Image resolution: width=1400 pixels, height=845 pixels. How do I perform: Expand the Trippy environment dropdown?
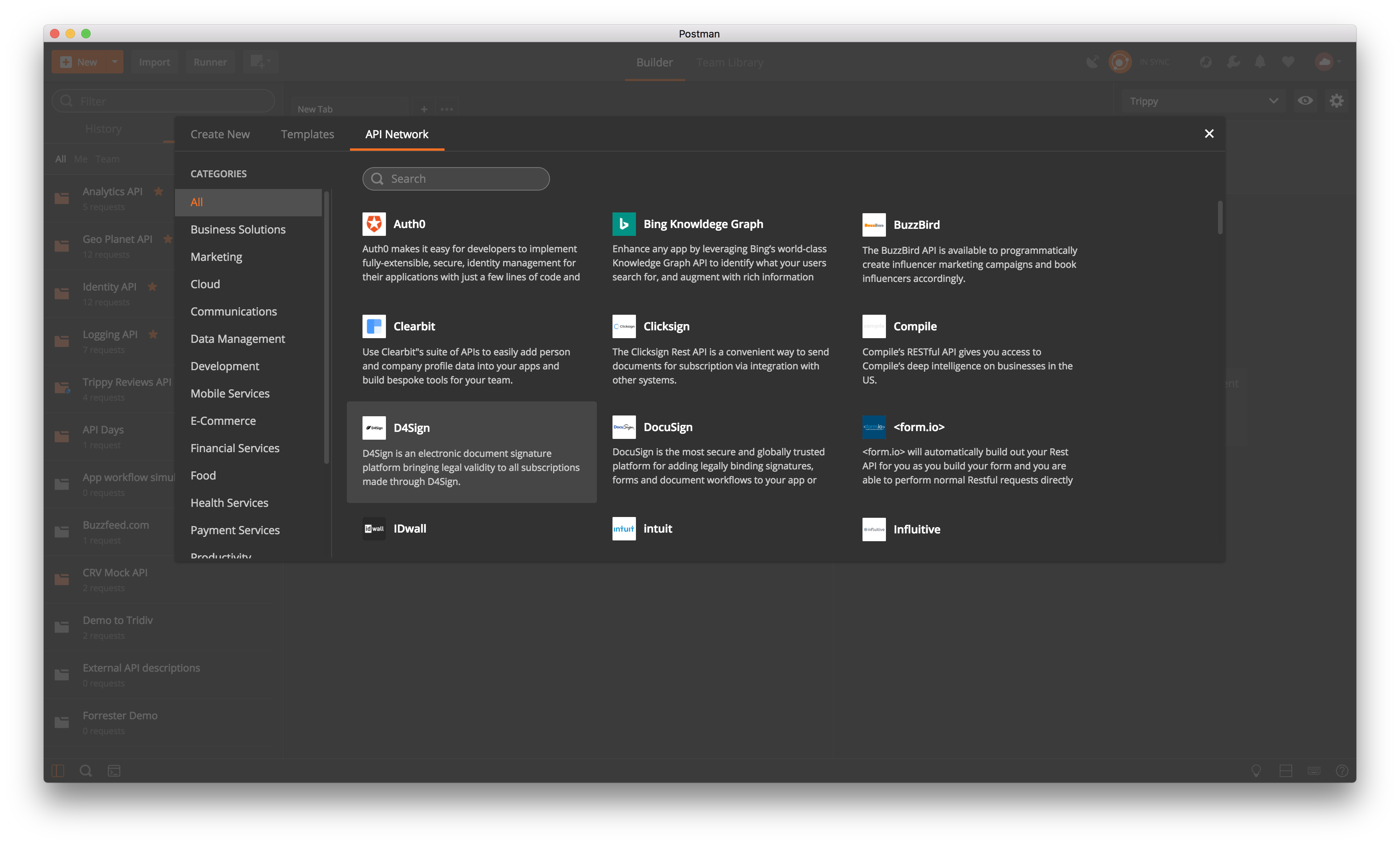click(x=1274, y=100)
